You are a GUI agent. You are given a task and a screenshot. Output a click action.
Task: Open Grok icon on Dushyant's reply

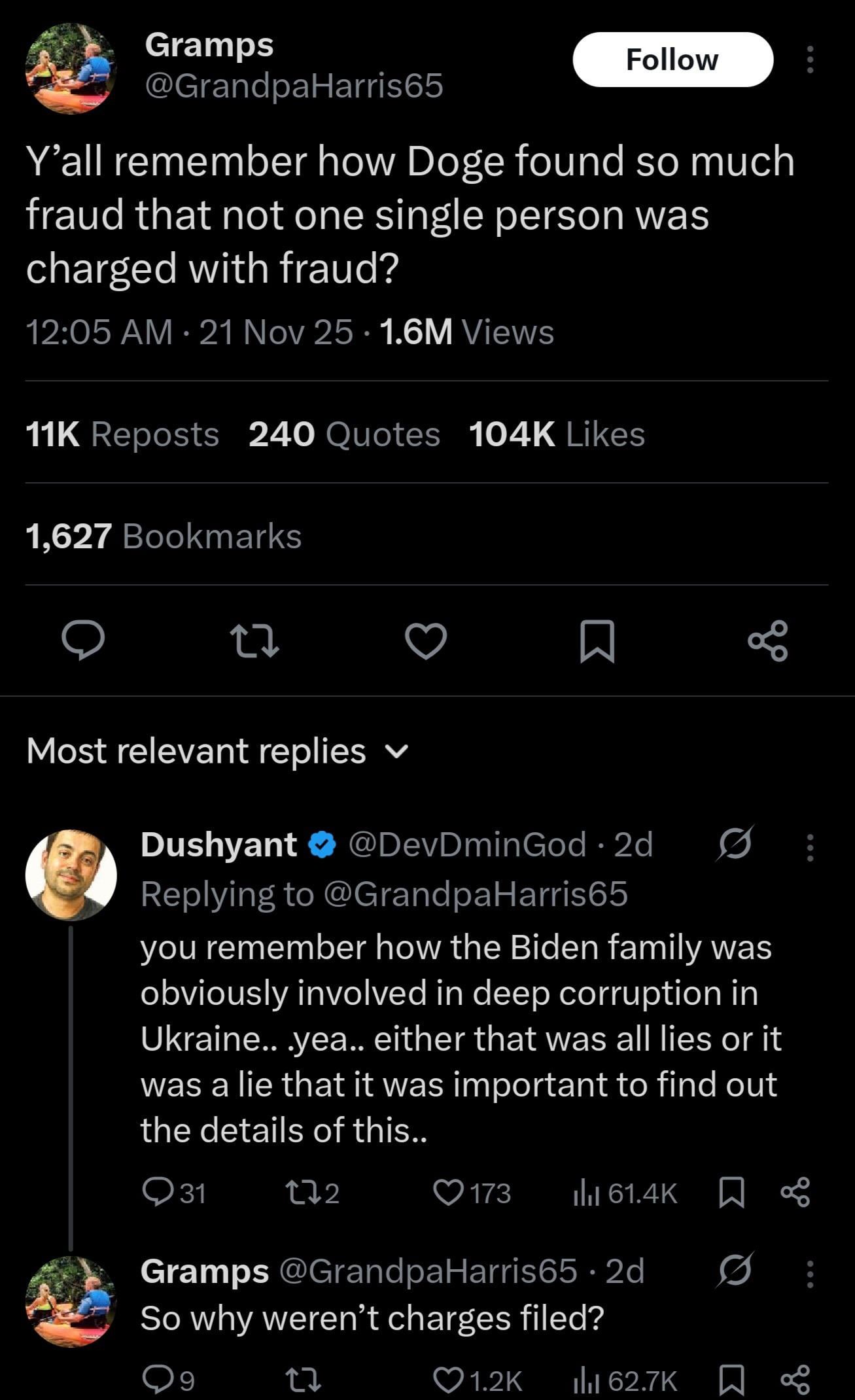pos(734,844)
